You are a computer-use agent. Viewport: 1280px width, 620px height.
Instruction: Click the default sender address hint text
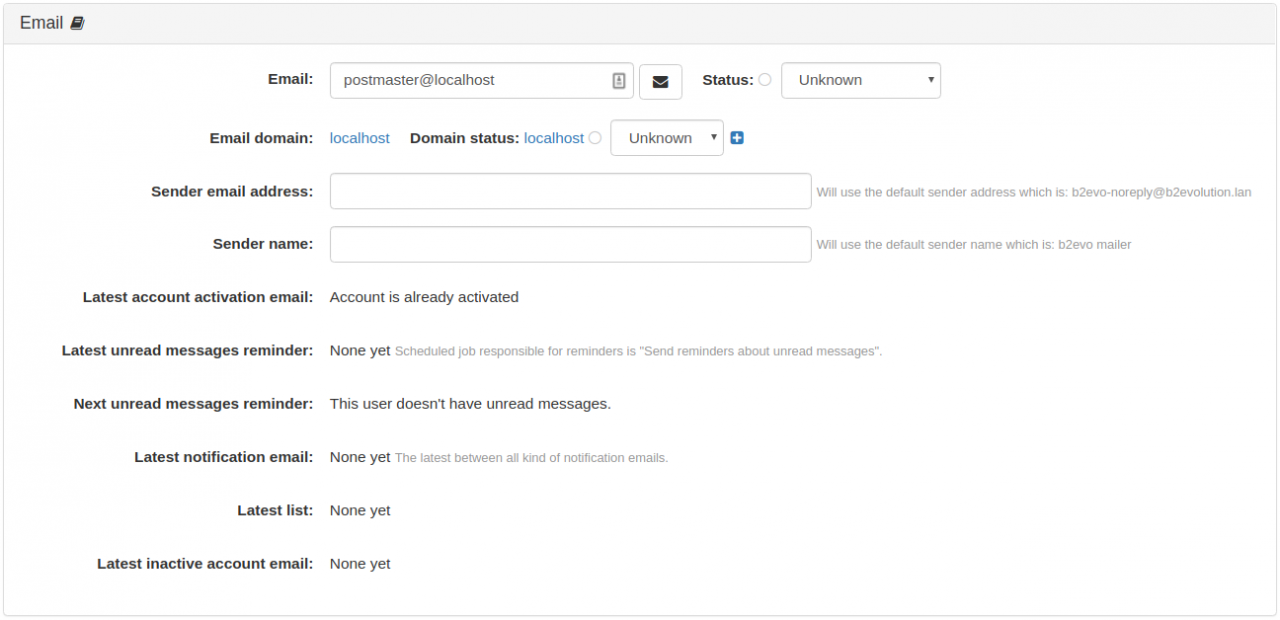point(1034,192)
